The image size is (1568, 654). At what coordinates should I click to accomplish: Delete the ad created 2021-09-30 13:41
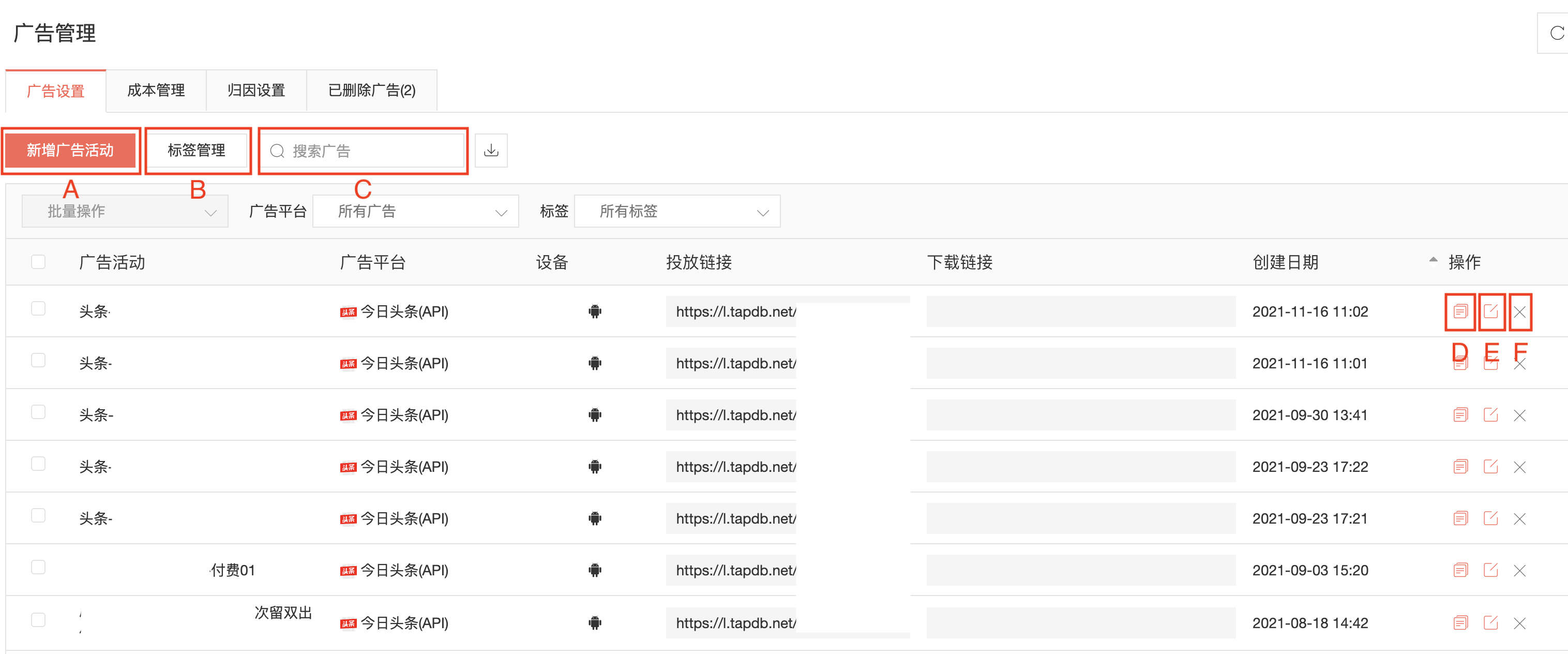[1519, 415]
